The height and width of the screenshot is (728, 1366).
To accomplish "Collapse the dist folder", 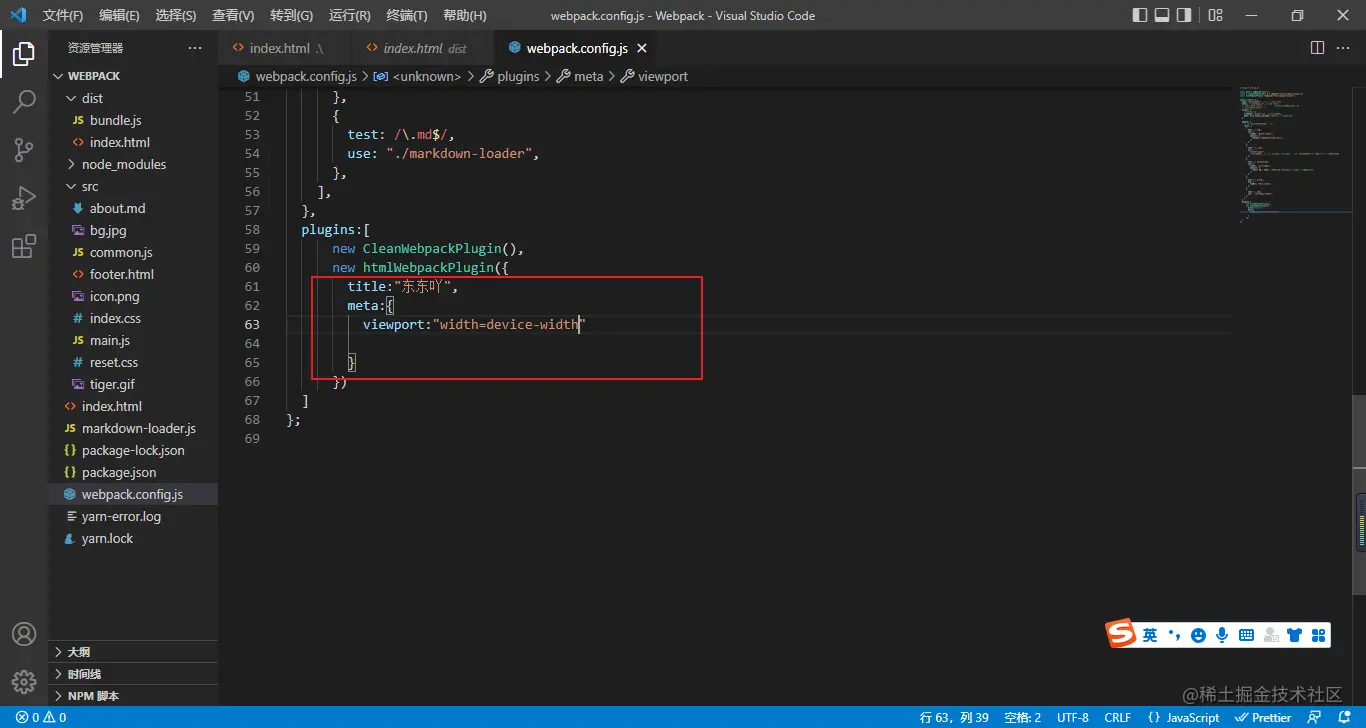I will [x=133, y=98].
